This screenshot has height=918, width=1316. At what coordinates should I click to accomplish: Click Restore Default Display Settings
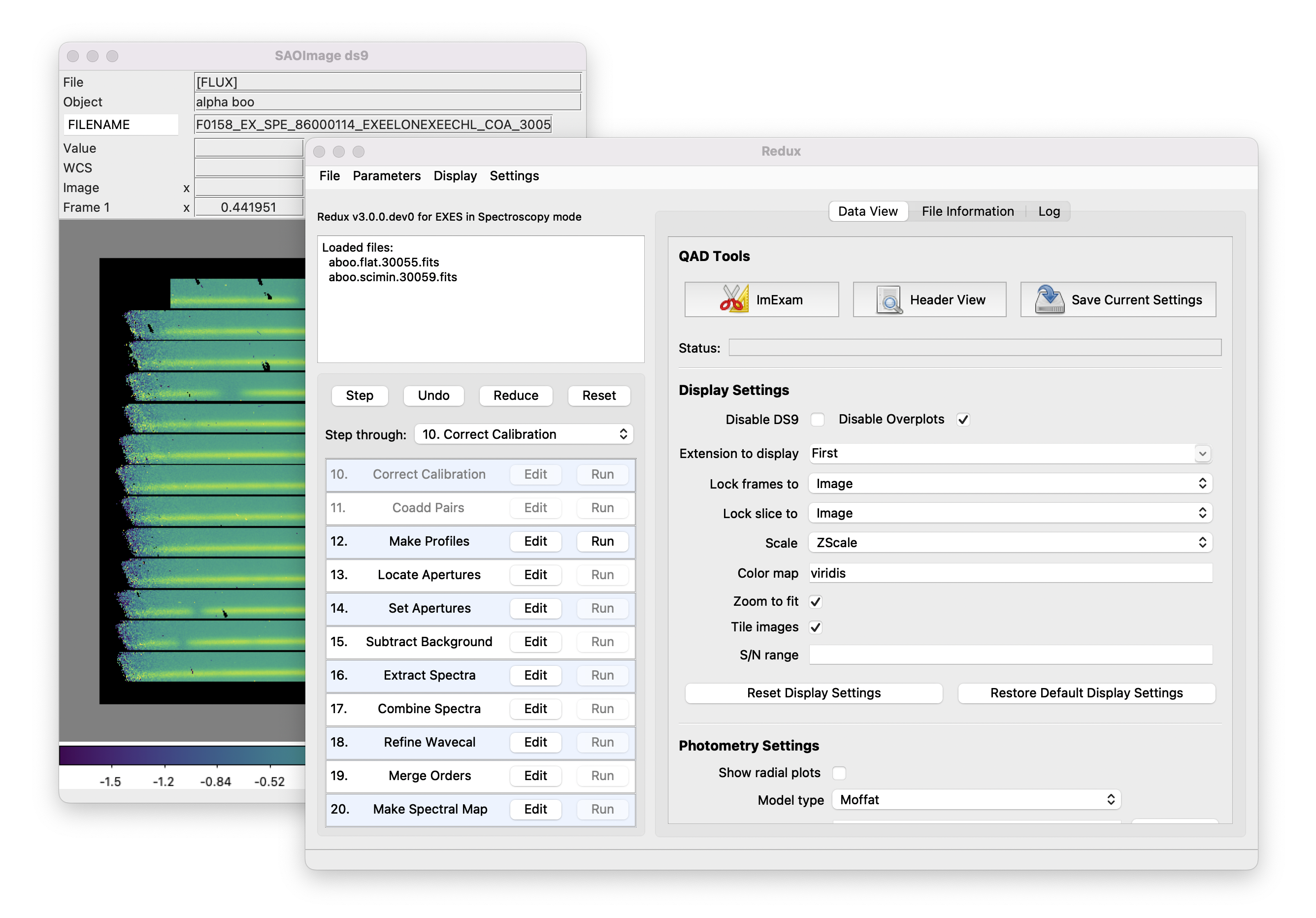(x=1085, y=693)
